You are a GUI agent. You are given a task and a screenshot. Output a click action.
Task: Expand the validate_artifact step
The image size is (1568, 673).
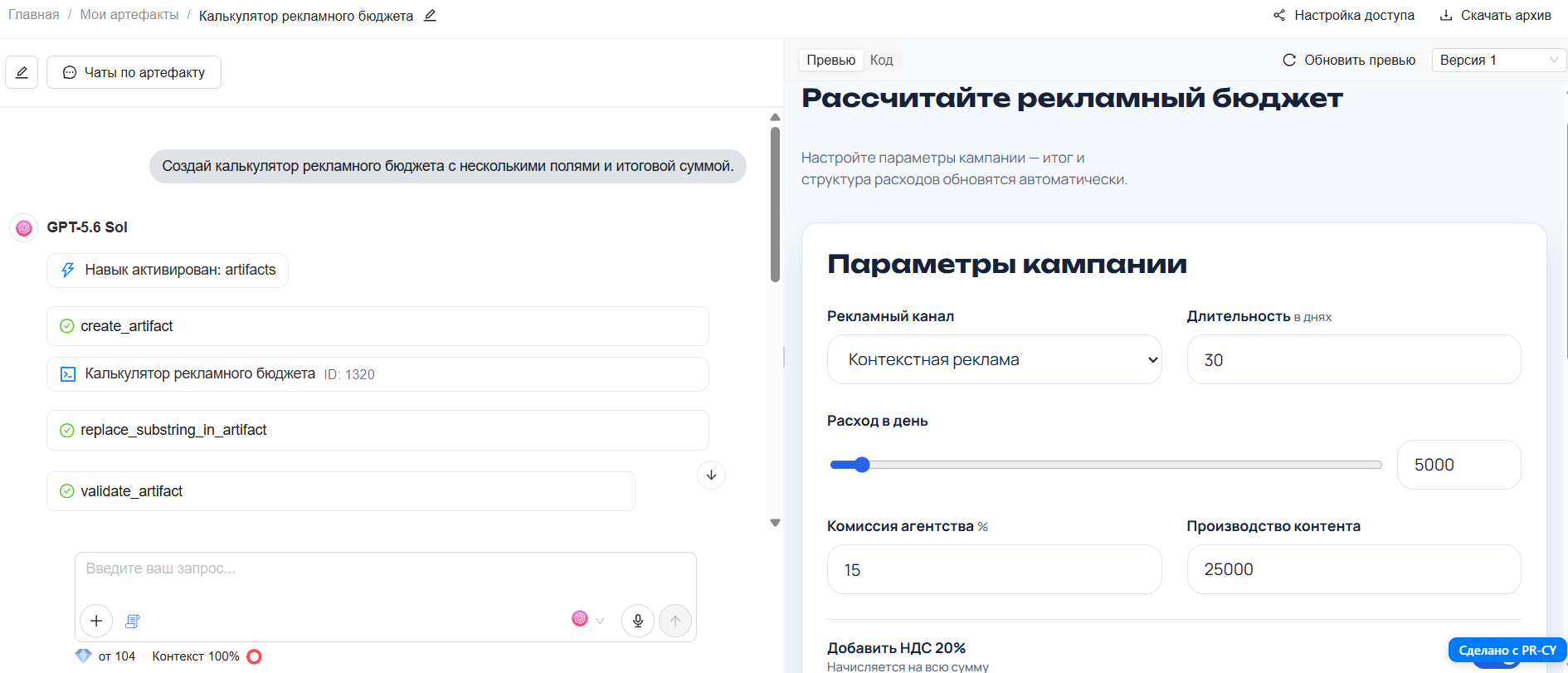pyautogui.click(x=341, y=491)
